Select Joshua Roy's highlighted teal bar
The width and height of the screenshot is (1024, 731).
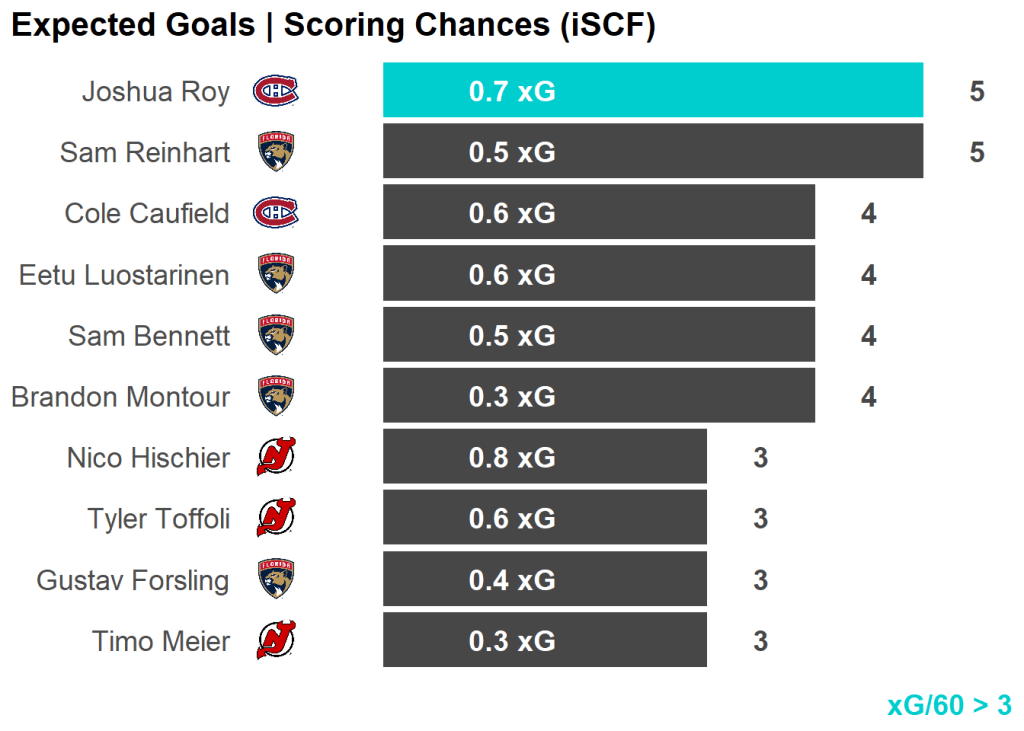click(652, 91)
